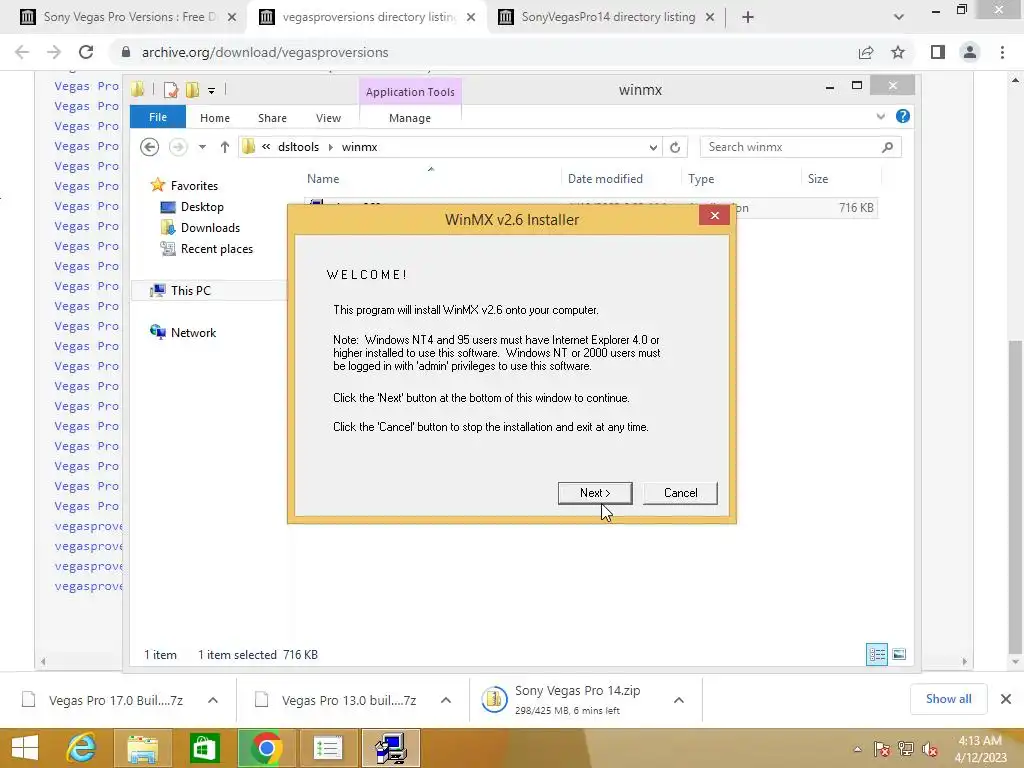Sort by the Type column
The height and width of the screenshot is (768, 1024).
click(701, 179)
